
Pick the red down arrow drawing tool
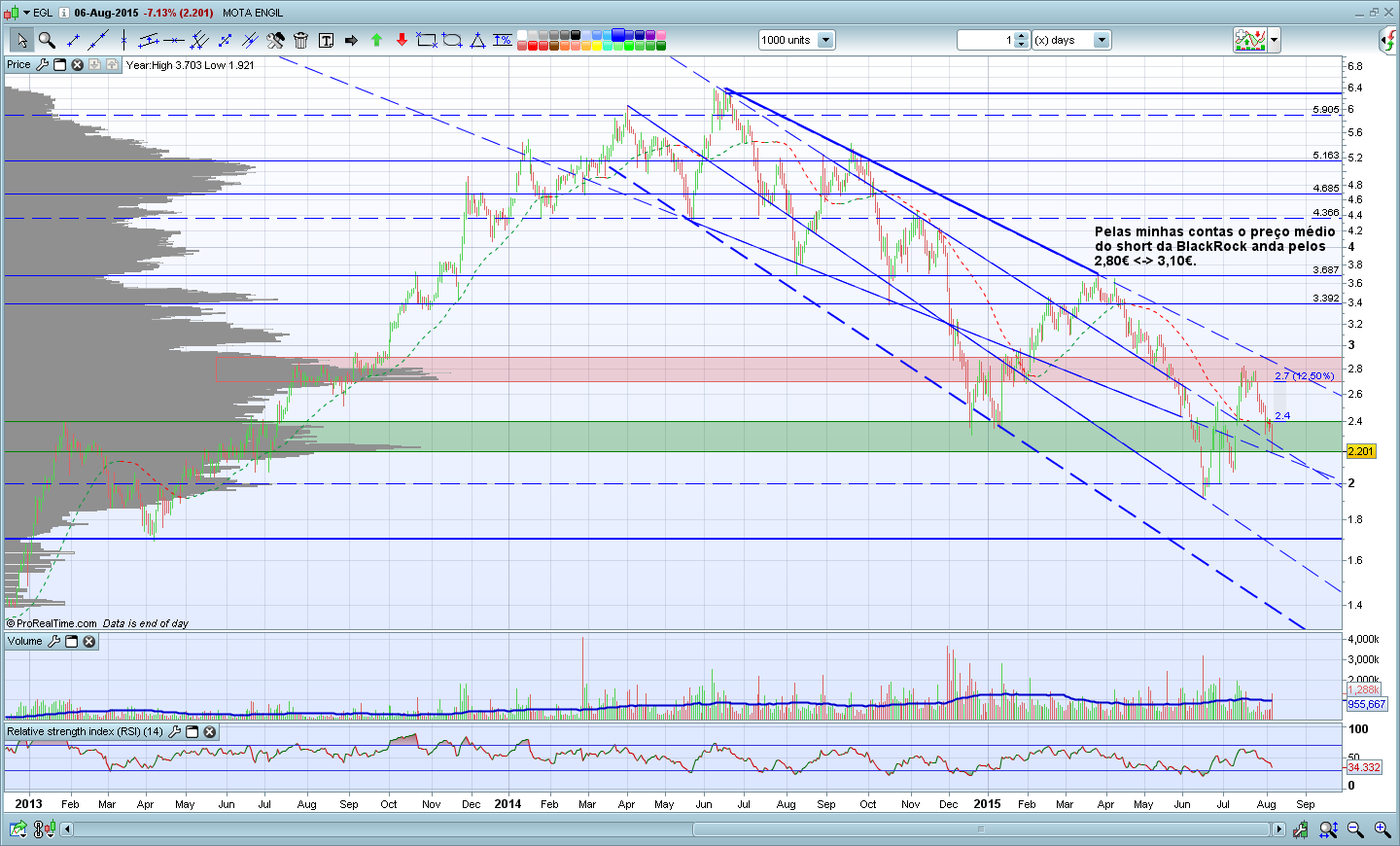click(x=402, y=40)
